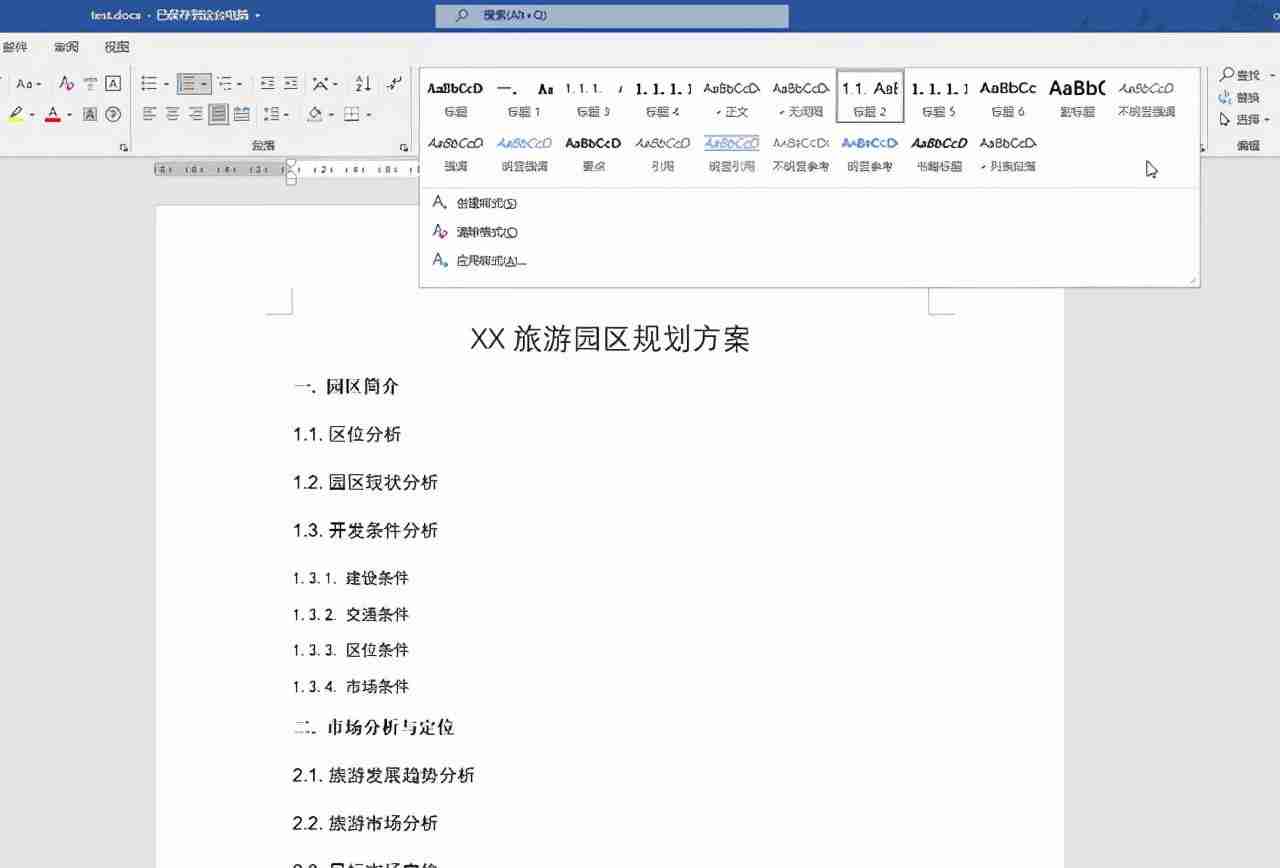Open the line spacing dropdown
Viewport: 1280px width, 868px height.
click(287, 113)
